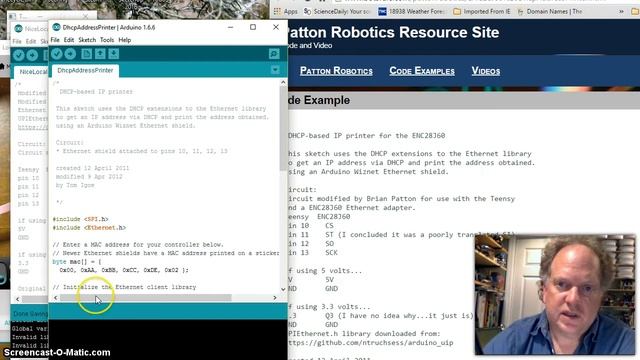Open Help menu in DhcpAddressPrinter window
The height and width of the screenshot is (360, 640).
tap(124, 40)
